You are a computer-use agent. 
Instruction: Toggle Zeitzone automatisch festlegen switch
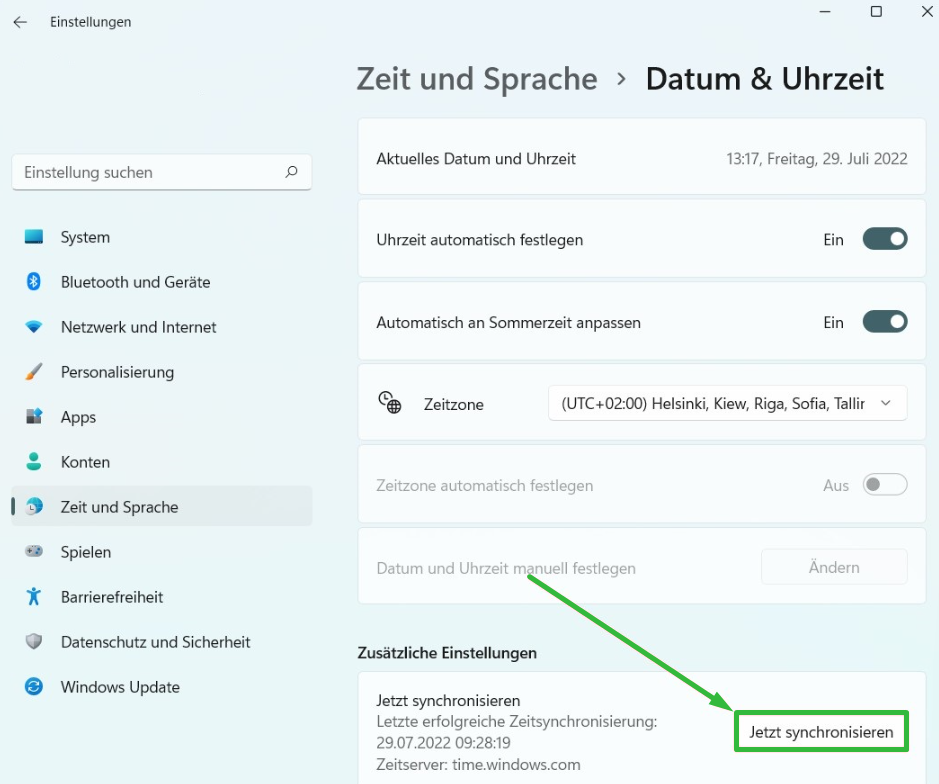click(x=885, y=485)
